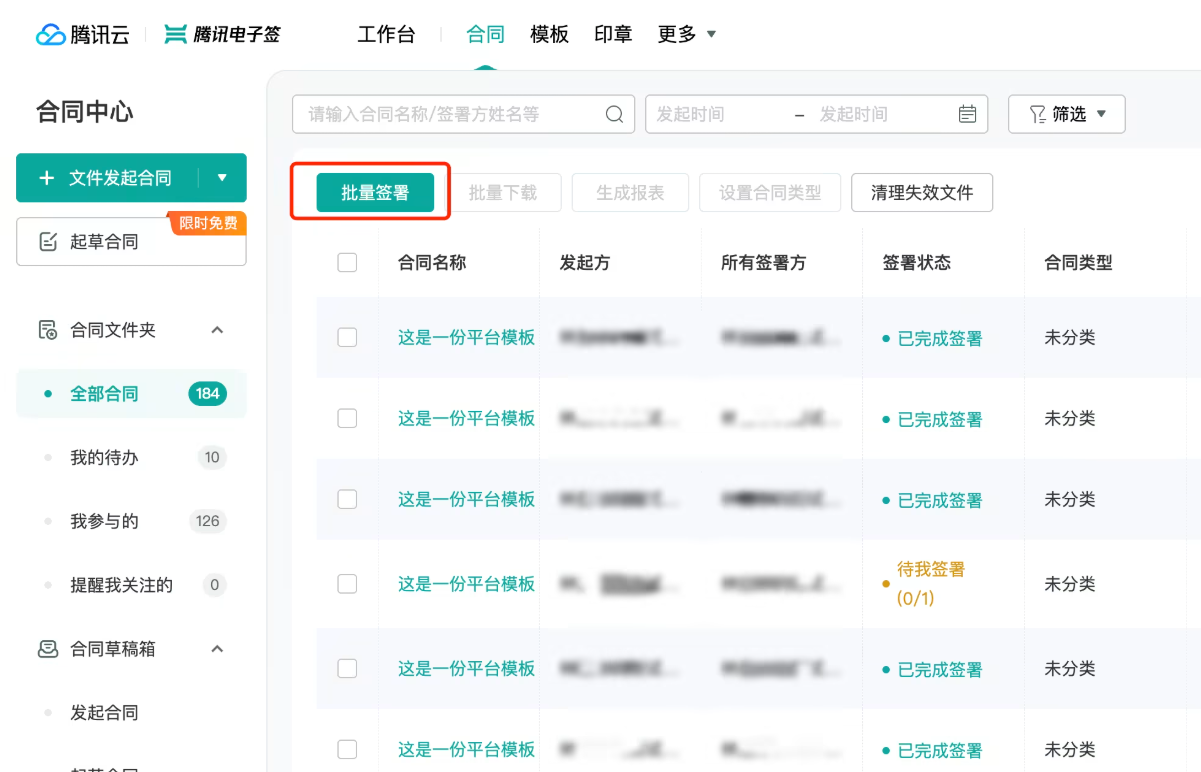Click the 签署状态 column header
This screenshot has width=1201, height=772.
[x=916, y=263]
